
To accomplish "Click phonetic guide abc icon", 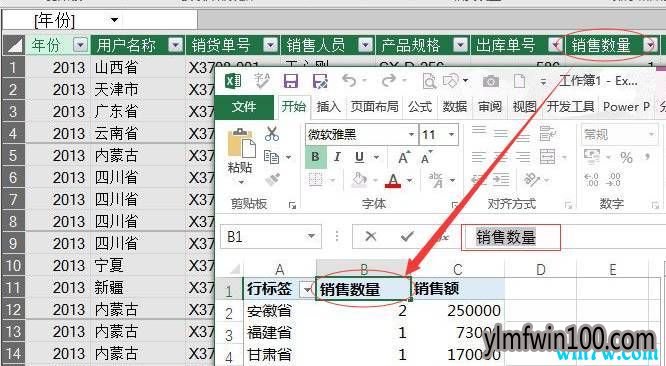I will pos(436,180).
